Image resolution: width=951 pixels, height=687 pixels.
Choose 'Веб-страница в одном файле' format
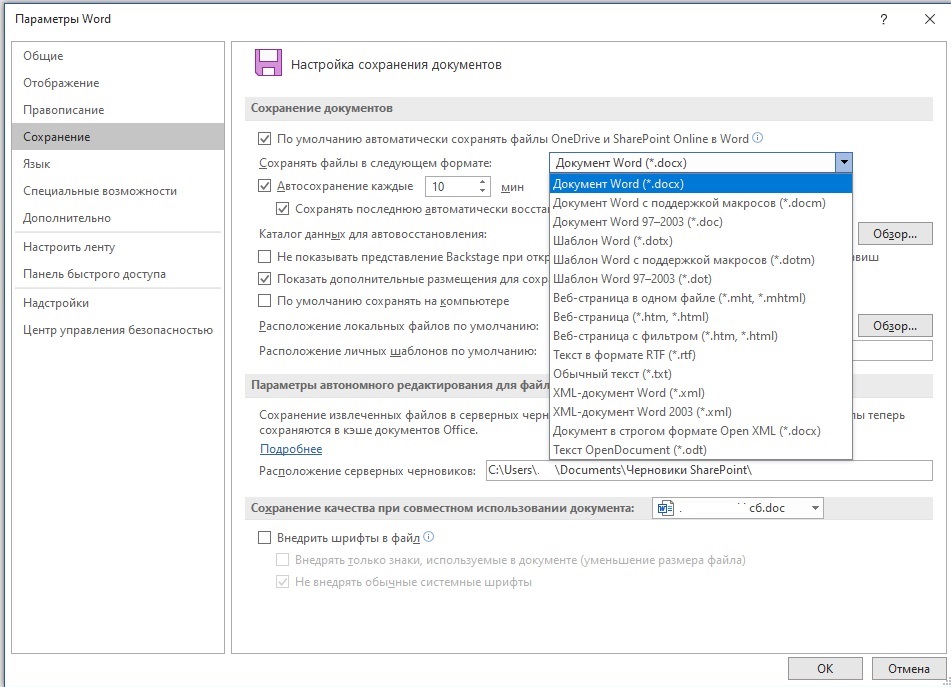click(701, 298)
